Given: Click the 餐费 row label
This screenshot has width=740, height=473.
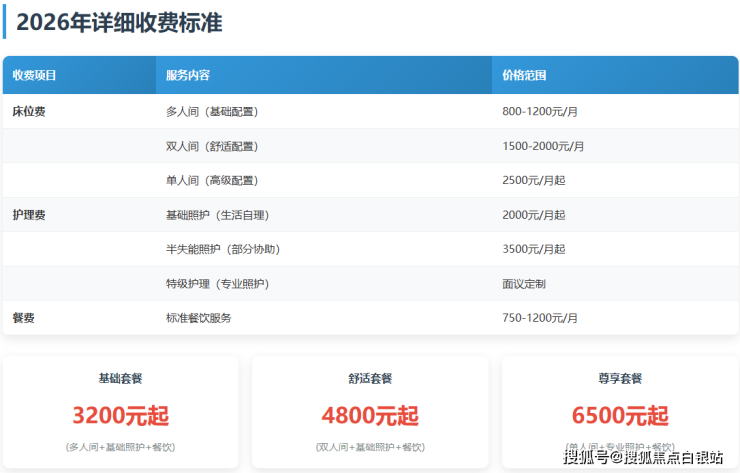Looking at the screenshot, I should click(24, 318).
